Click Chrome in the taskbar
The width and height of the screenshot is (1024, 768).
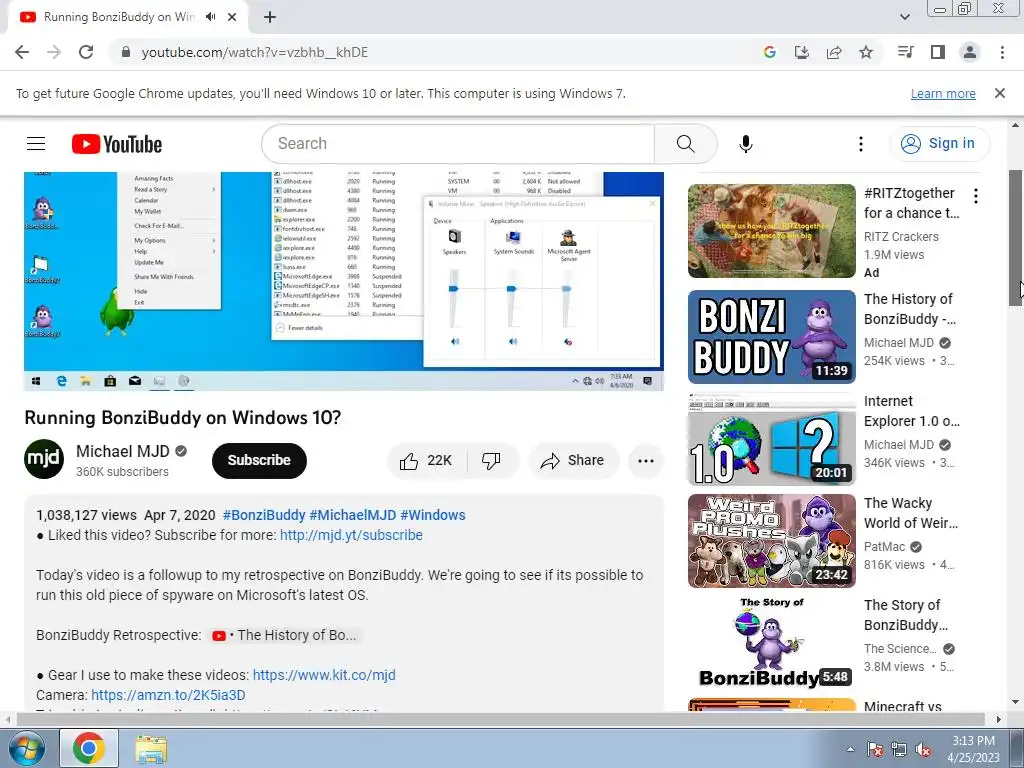pyautogui.click(x=89, y=748)
